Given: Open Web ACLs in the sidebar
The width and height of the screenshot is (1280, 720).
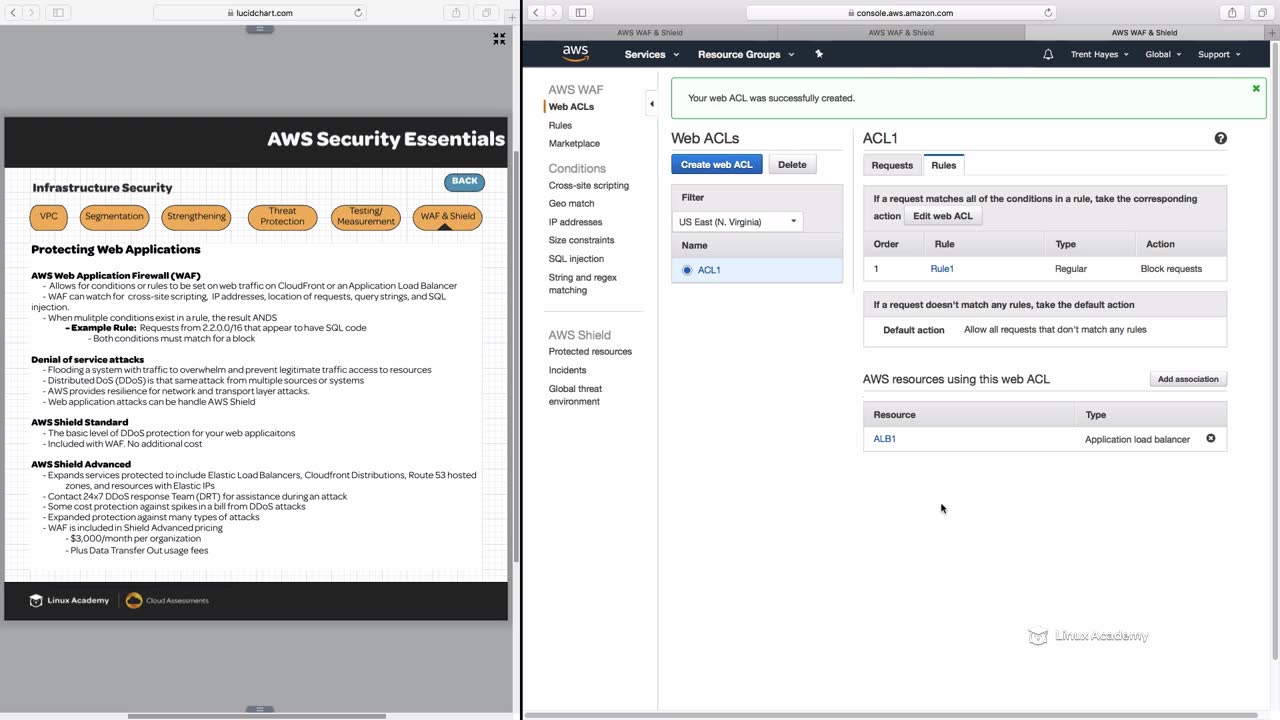Looking at the screenshot, I should (x=571, y=107).
